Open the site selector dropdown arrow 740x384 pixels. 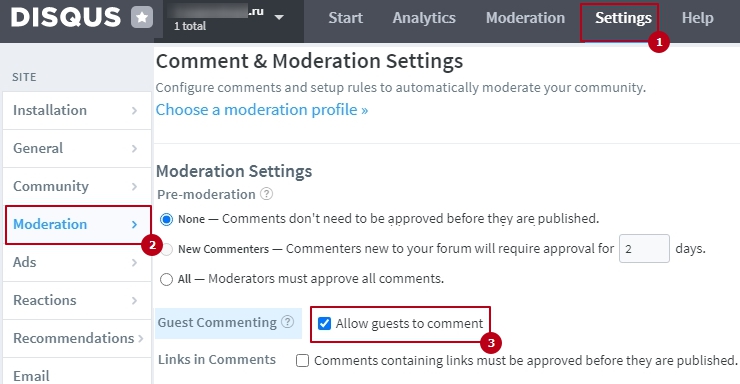279,17
